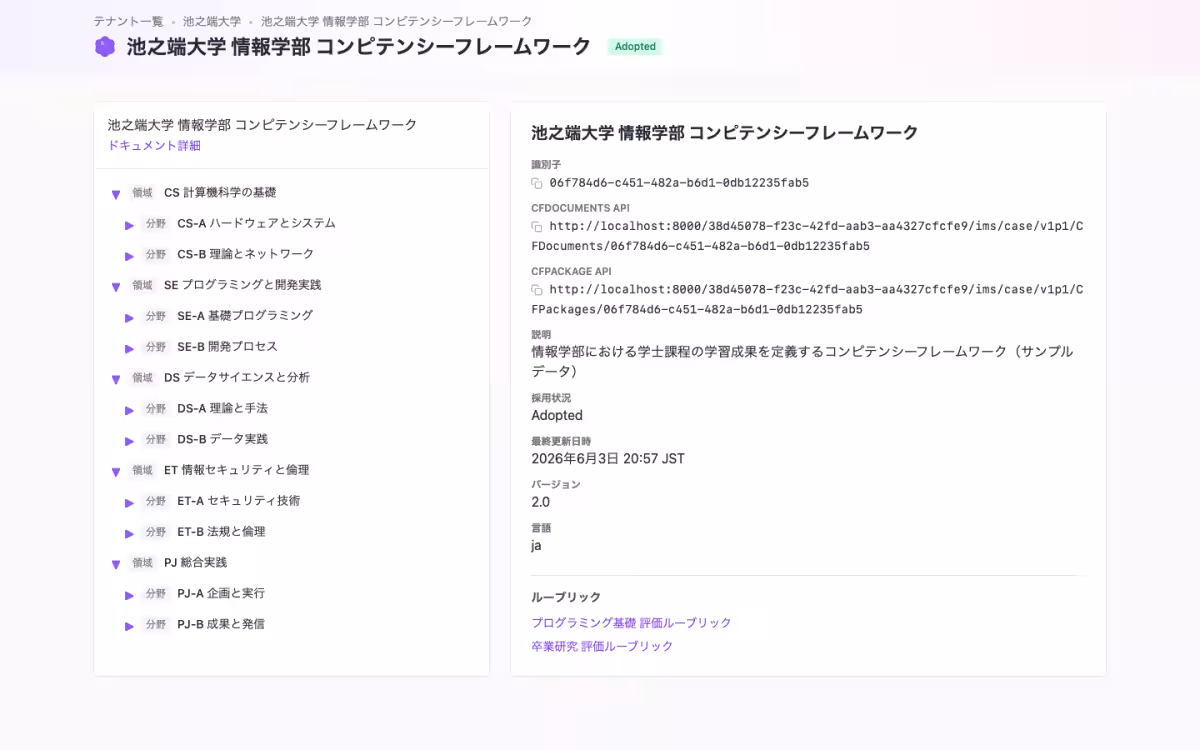Image resolution: width=1200 pixels, height=750 pixels.
Task: Expand the SE-A 基礎プログラミング field
Action: click(x=129, y=318)
